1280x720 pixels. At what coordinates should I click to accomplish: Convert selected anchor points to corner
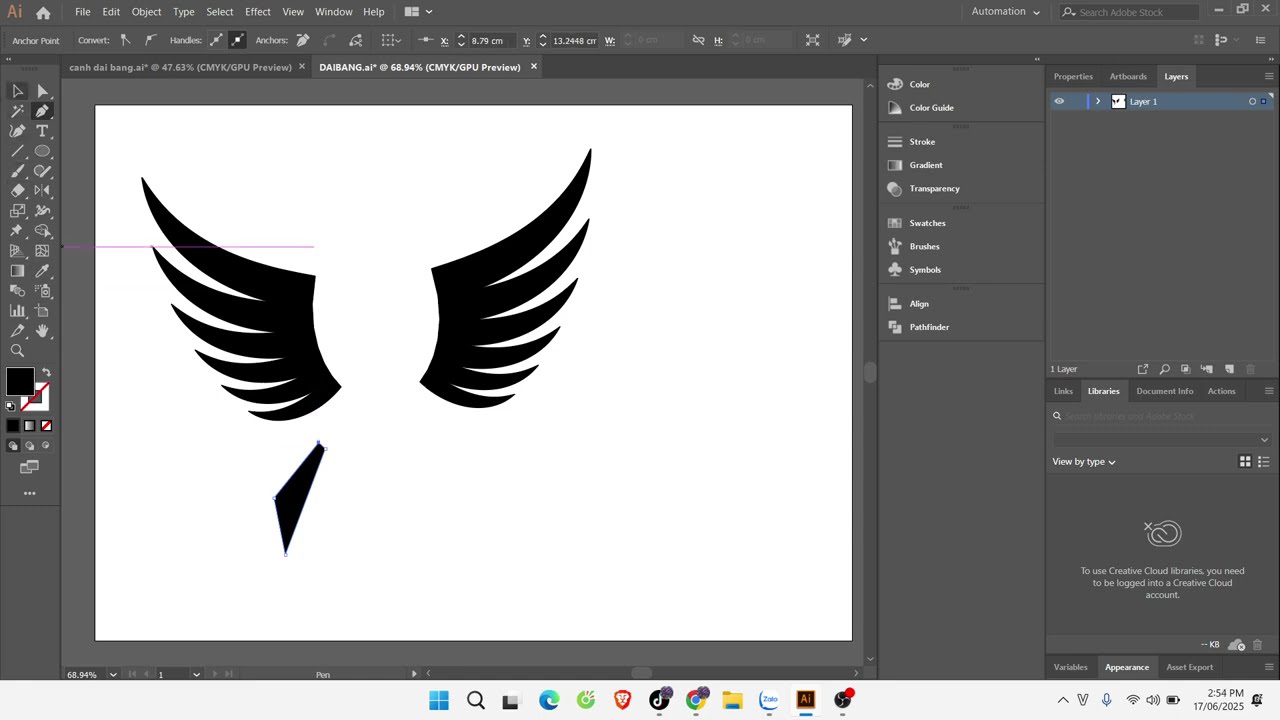pyautogui.click(x=125, y=40)
